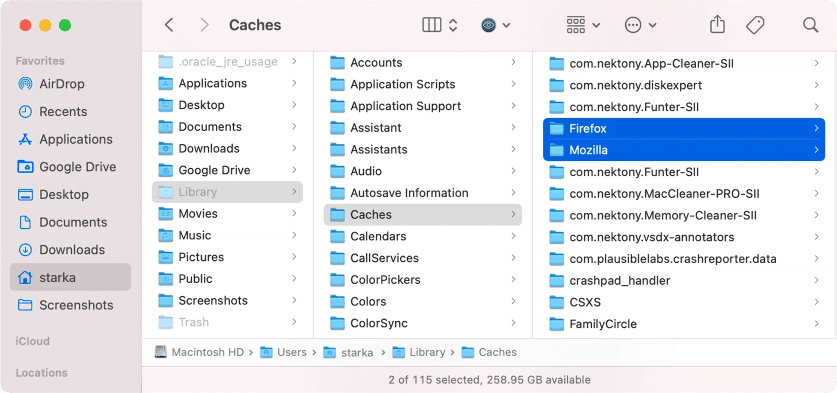Click the Search magnifier icon

[x=810, y=25]
